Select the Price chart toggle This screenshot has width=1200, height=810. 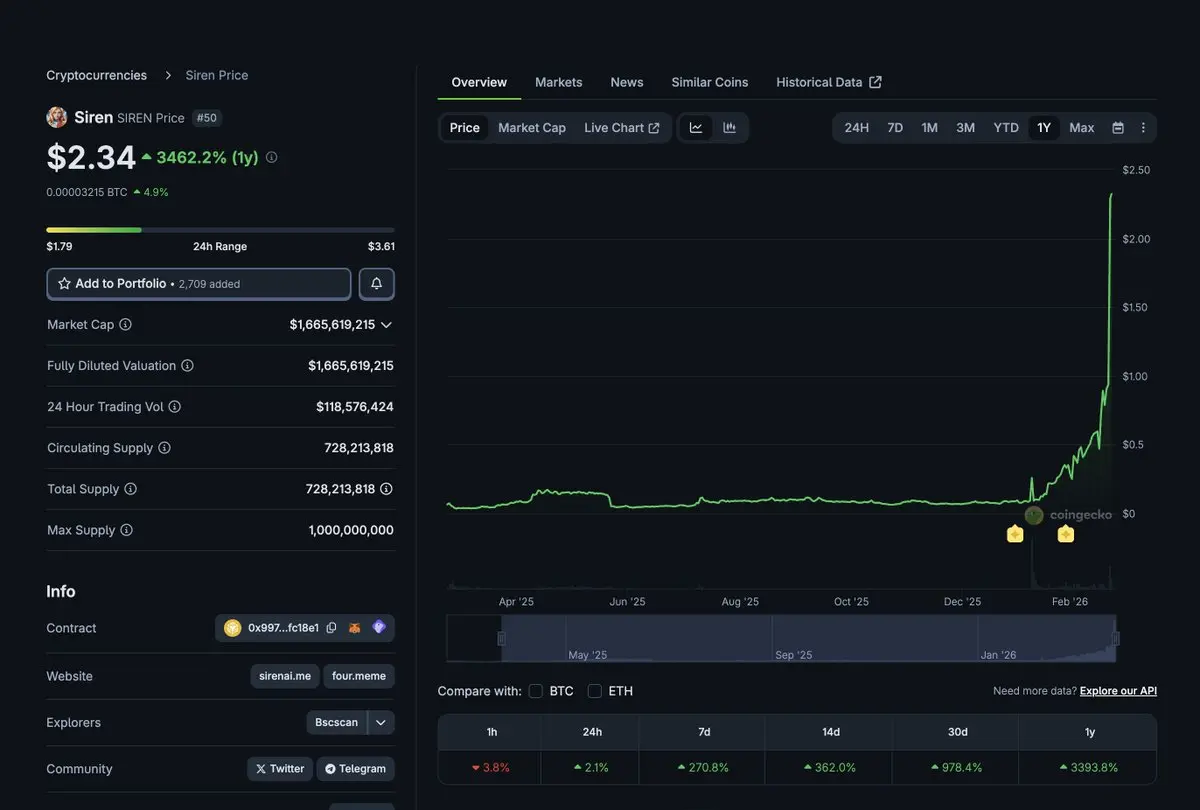464,128
